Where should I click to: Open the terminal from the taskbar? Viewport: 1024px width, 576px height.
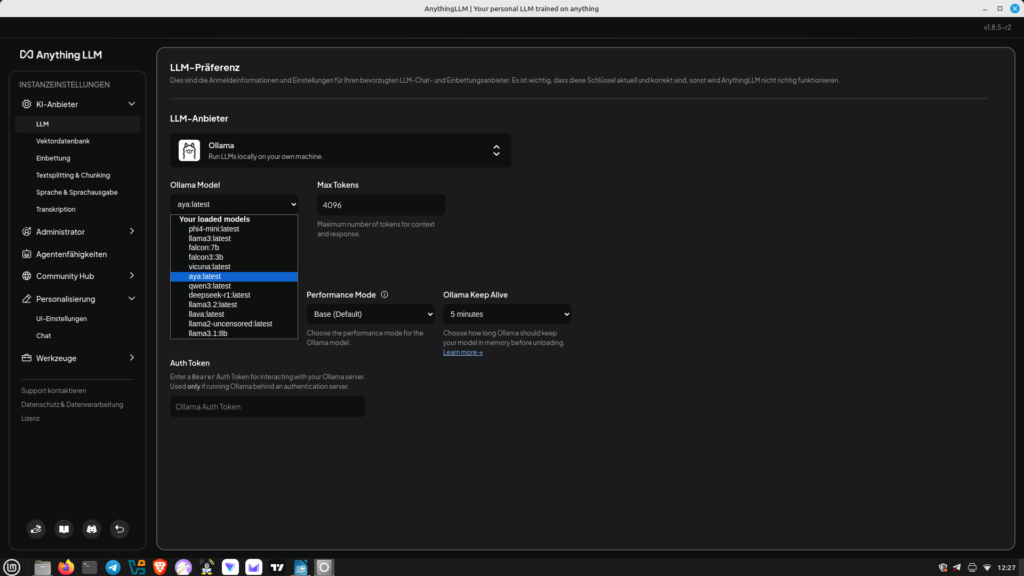tap(89, 568)
